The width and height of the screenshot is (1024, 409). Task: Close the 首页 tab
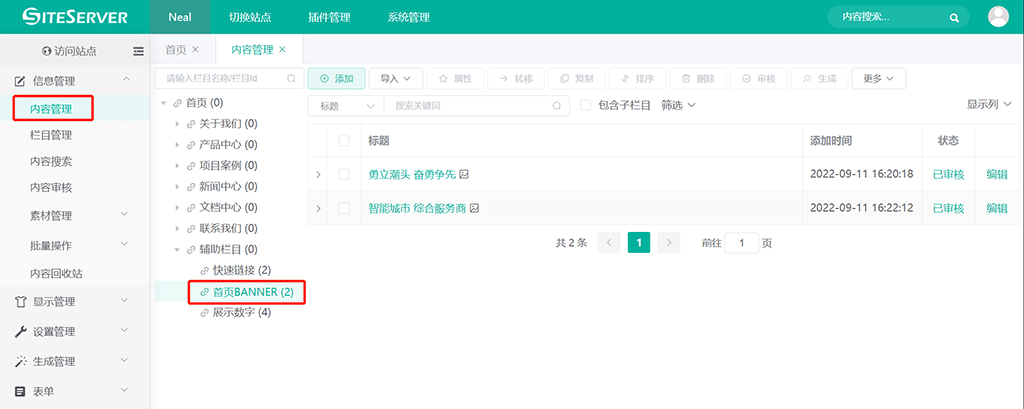(195, 49)
